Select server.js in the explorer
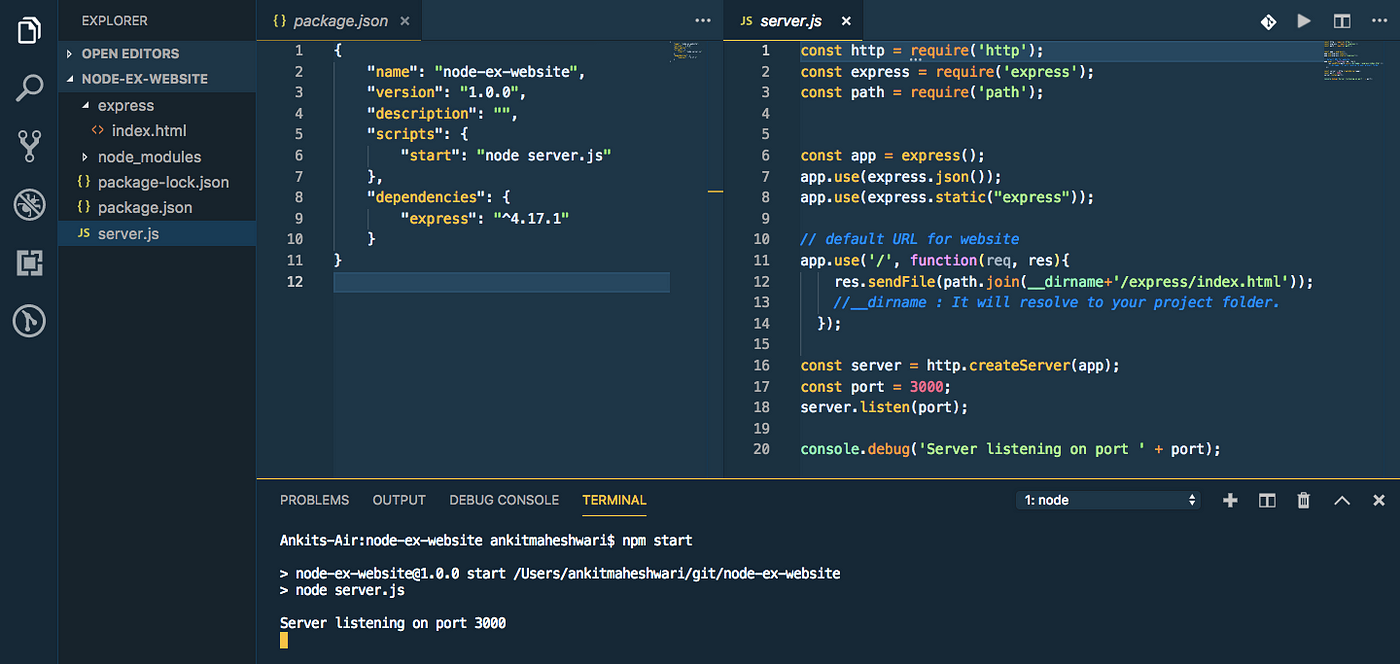 [x=128, y=233]
